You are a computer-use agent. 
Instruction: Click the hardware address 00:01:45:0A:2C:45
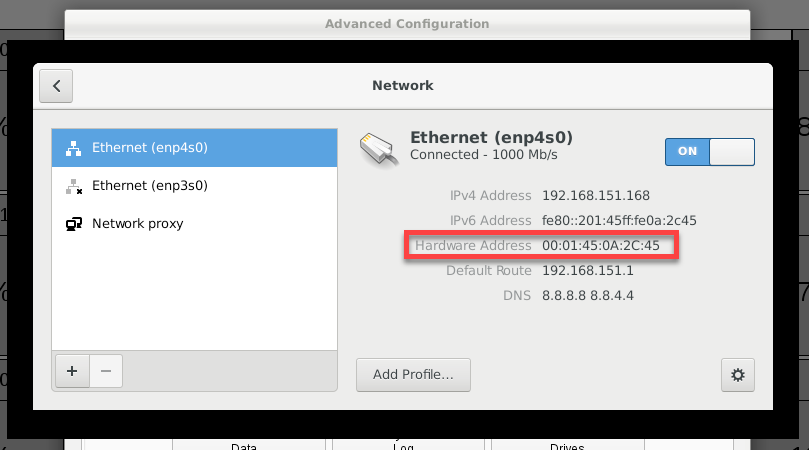601,246
